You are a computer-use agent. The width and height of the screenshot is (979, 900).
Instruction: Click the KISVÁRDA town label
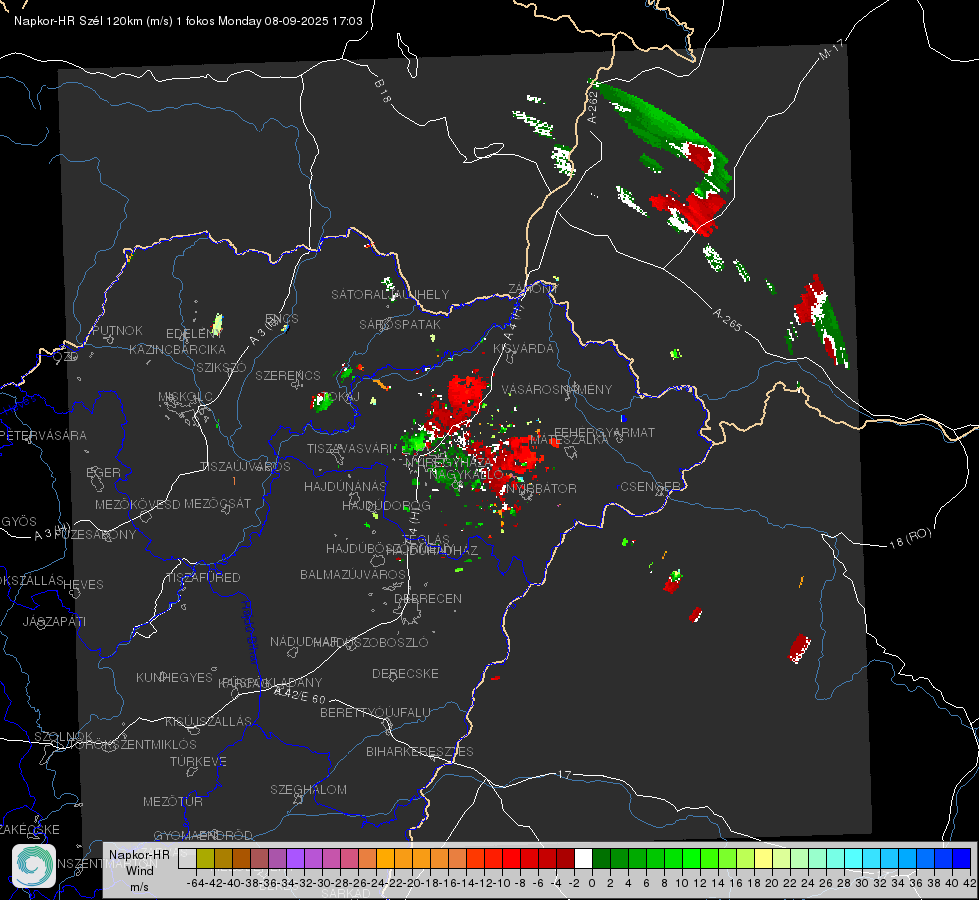523,349
